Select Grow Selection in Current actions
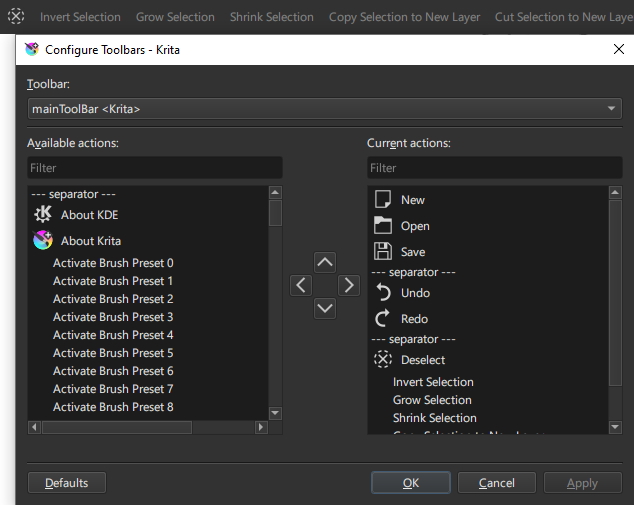 [x=432, y=400]
